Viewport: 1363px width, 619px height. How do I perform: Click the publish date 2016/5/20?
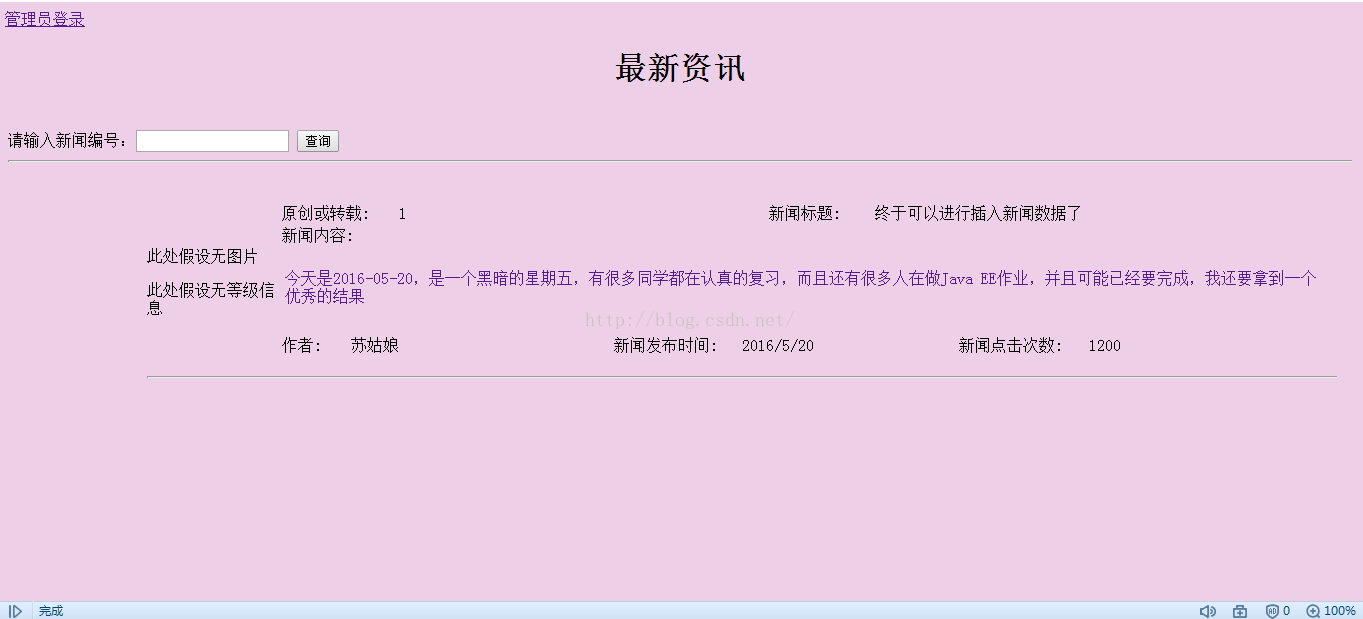tap(777, 345)
